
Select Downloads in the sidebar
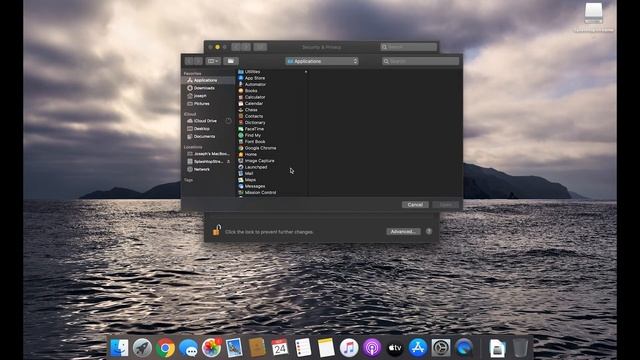click(x=208, y=88)
